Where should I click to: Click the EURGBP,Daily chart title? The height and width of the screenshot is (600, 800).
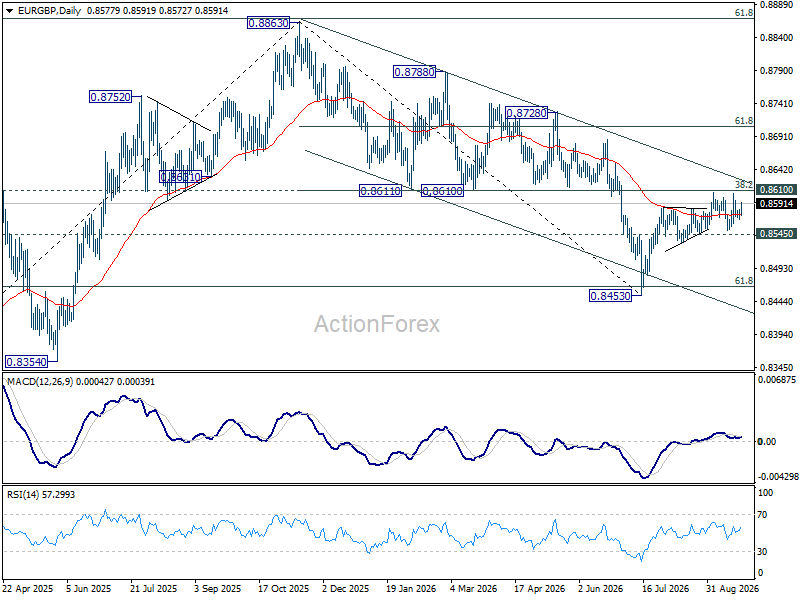(49, 11)
